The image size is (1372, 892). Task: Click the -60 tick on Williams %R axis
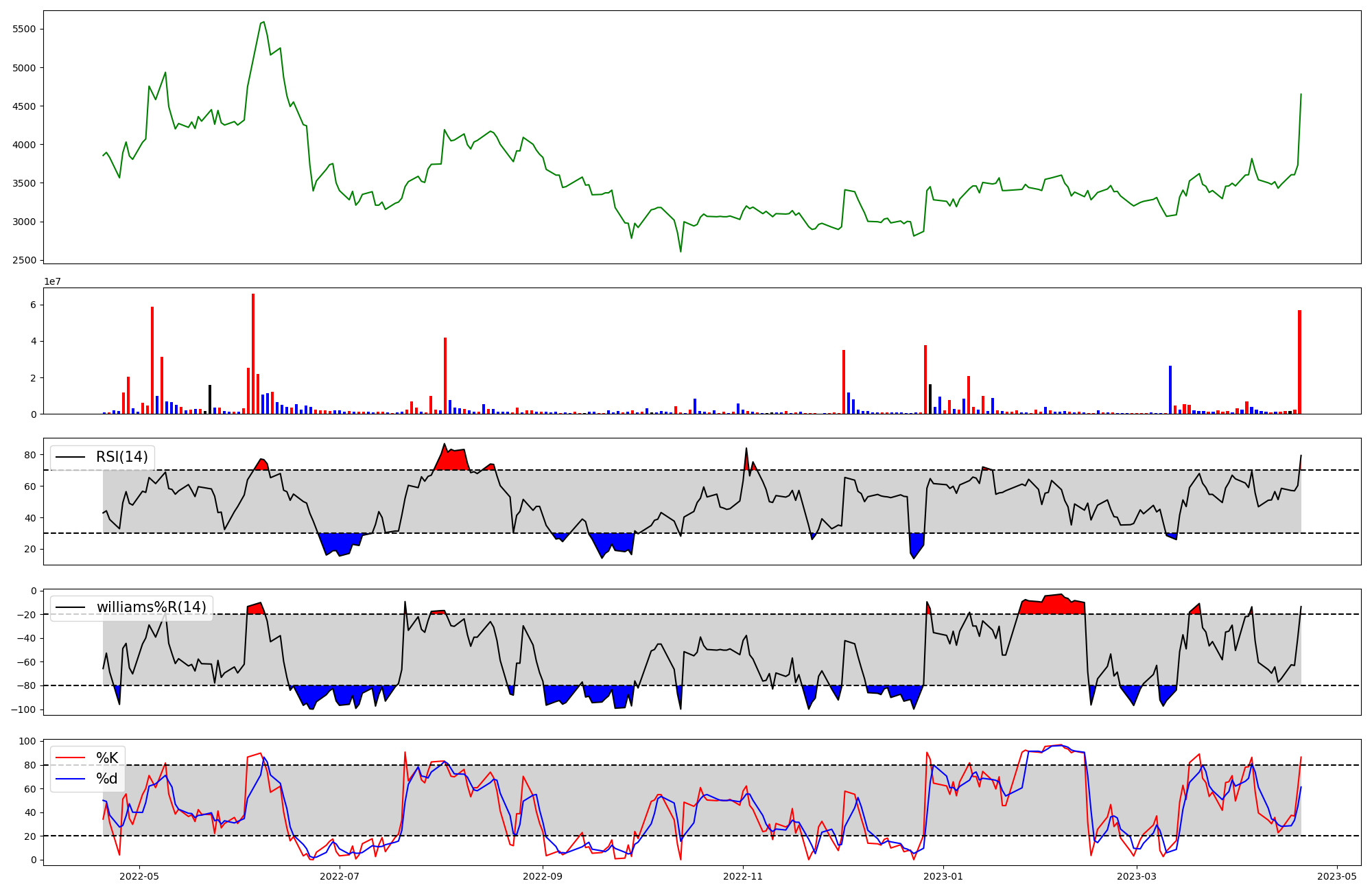pyautogui.click(x=25, y=662)
